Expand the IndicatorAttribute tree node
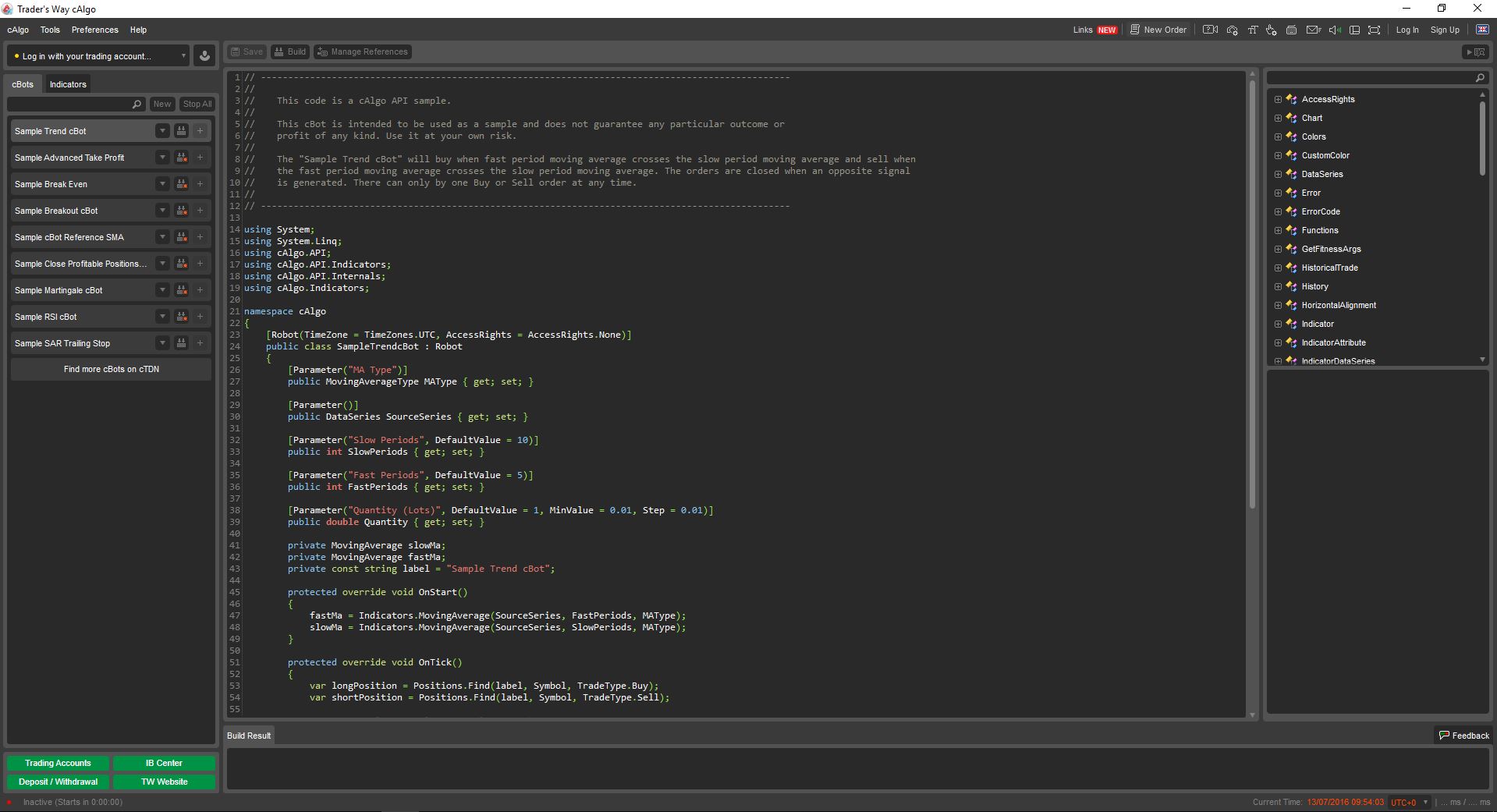Screen dimensions: 1497x812 [x=1278, y=342]
